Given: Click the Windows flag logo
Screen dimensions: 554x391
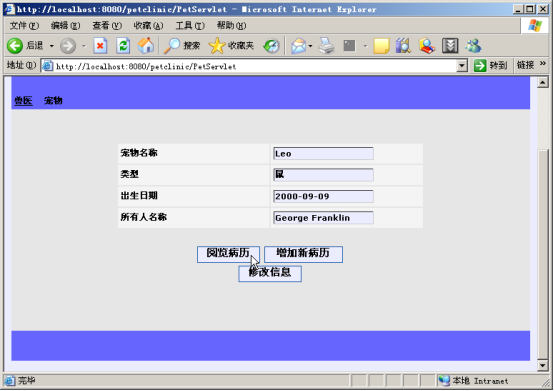Looking at the screenshot, I should (x=535, y=26).
